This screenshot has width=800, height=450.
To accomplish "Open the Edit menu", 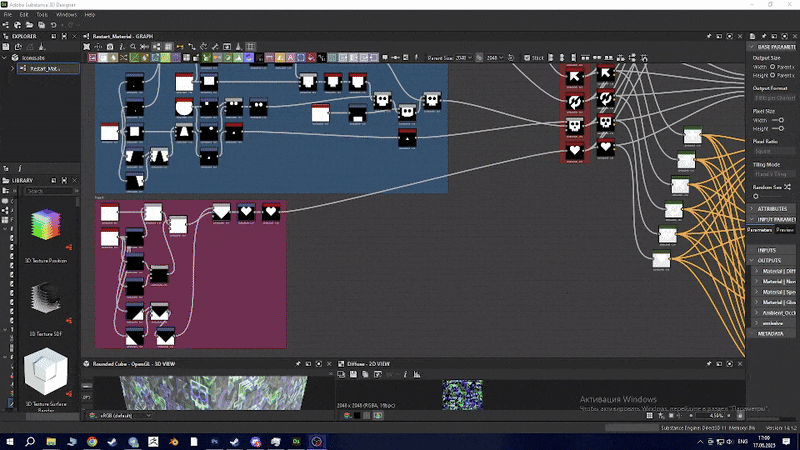I will click(x=24, y=15).
